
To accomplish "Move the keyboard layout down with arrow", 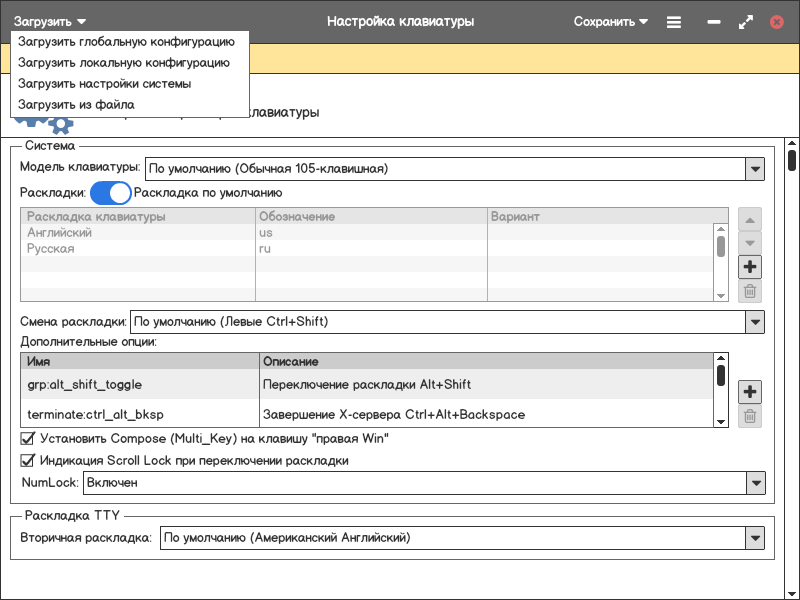I will pyautogui.click(x=749, y=243).
